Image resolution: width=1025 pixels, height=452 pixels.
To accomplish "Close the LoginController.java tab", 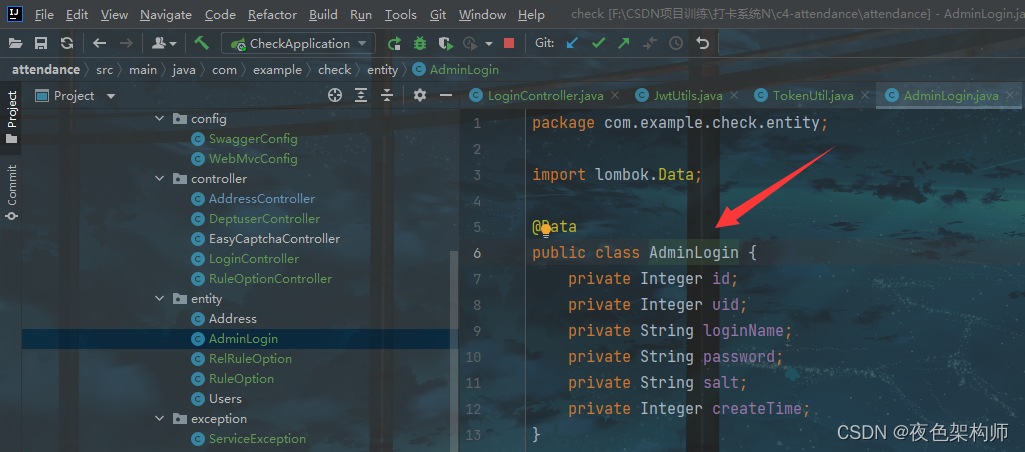I will pyautogui.click(x=614, y=96).
